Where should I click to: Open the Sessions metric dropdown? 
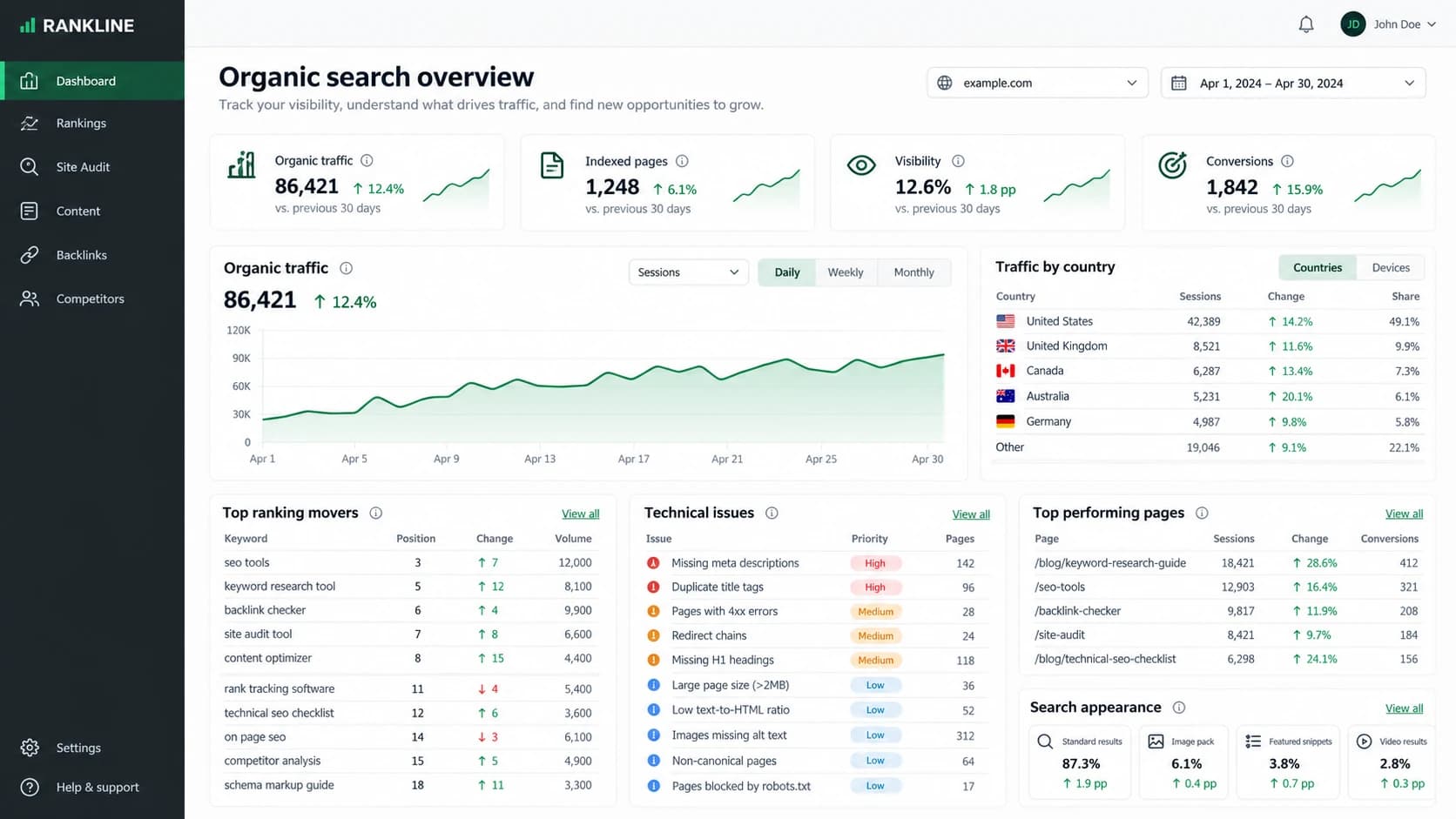pyautogui.click(x=688, y=272)
